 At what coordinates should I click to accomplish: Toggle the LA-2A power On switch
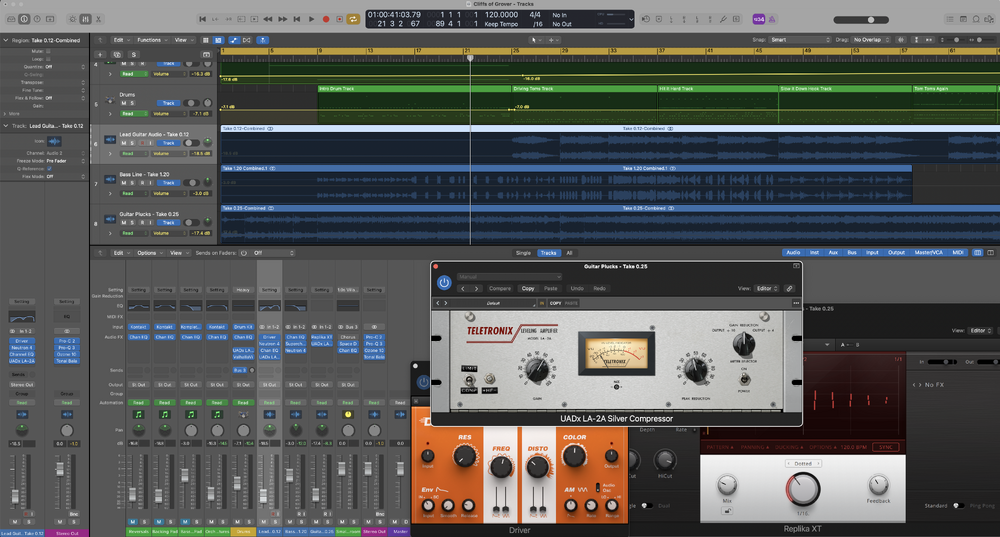point(744,377)
